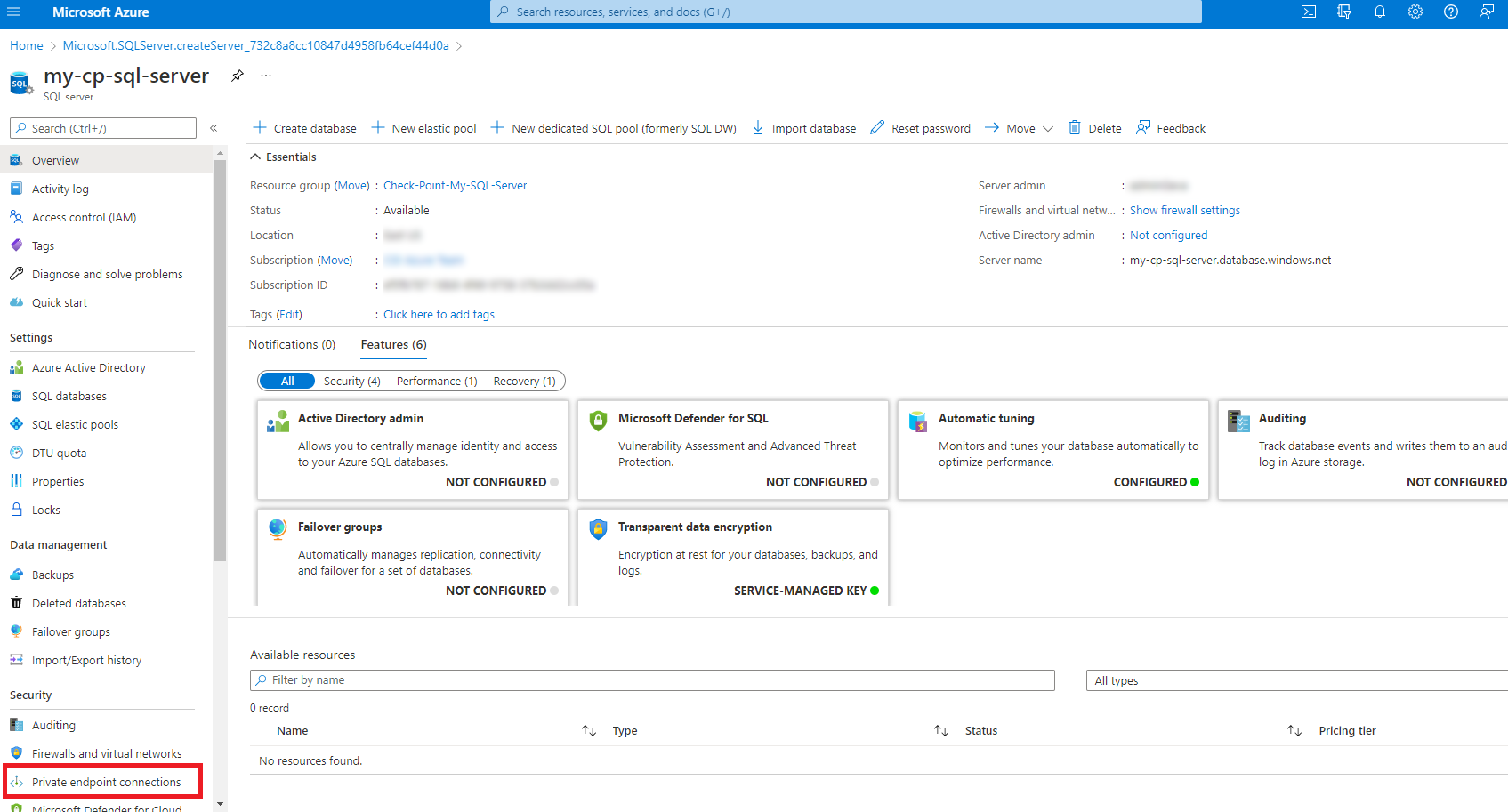Open Firewalls and virtual networks
The width and height of the screenshot is (1508, 812).
click(x=107, y=753)
